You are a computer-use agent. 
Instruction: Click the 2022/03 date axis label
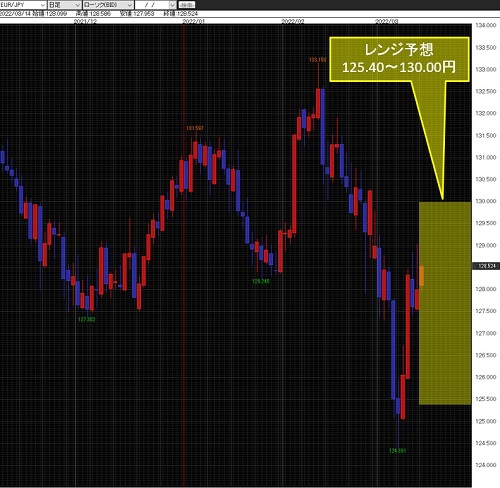tap(387, 21)
